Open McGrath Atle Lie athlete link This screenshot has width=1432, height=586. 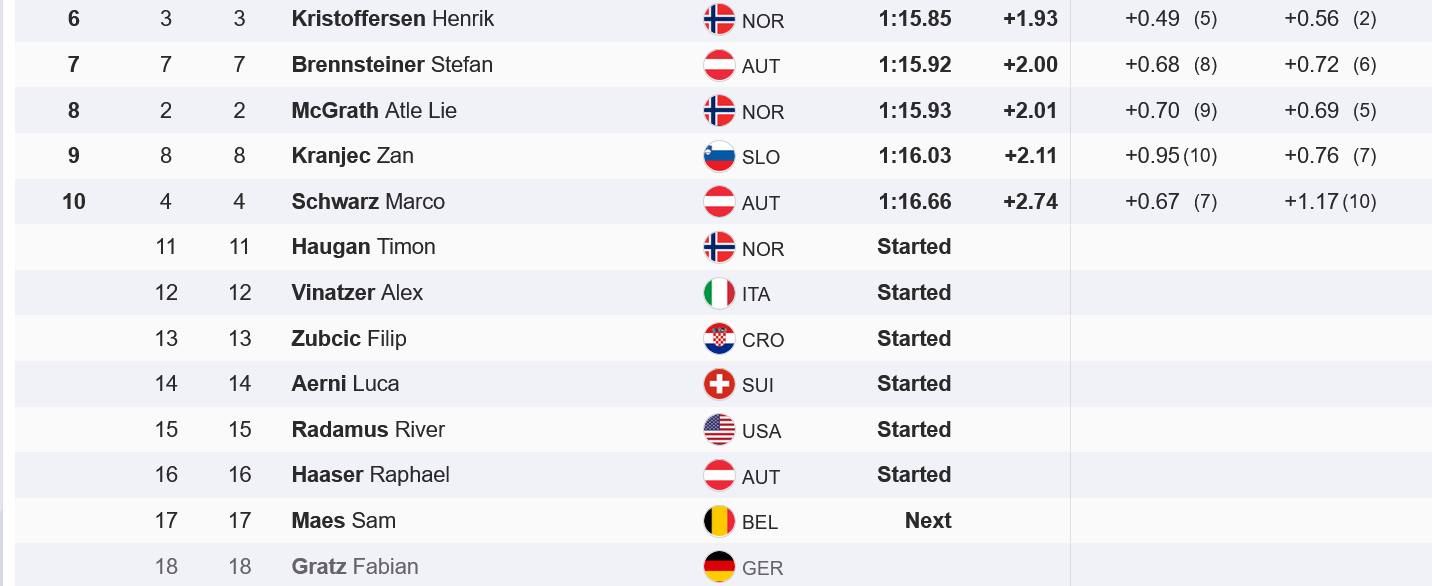tap(374, 110)
